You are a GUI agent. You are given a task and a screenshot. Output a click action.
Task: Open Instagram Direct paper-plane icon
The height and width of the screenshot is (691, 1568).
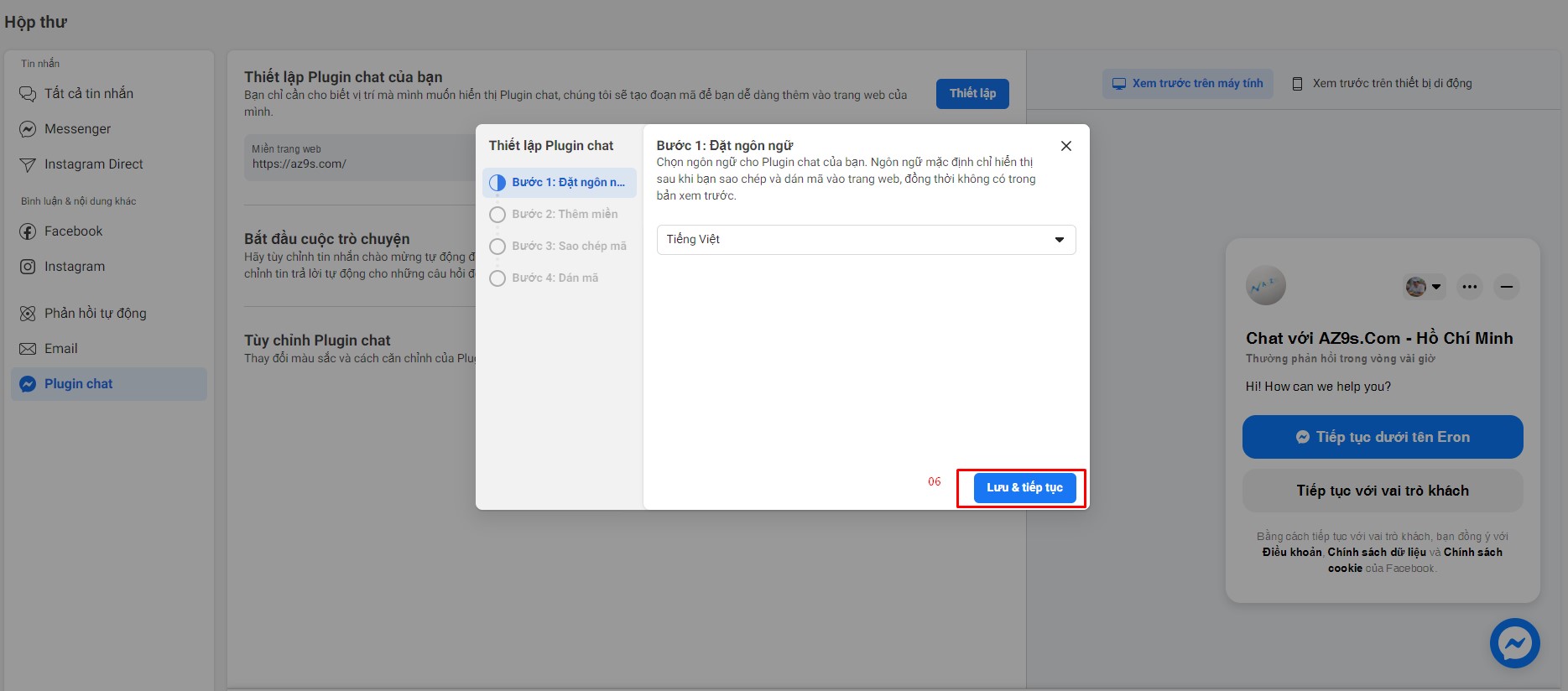click(28, 164)
